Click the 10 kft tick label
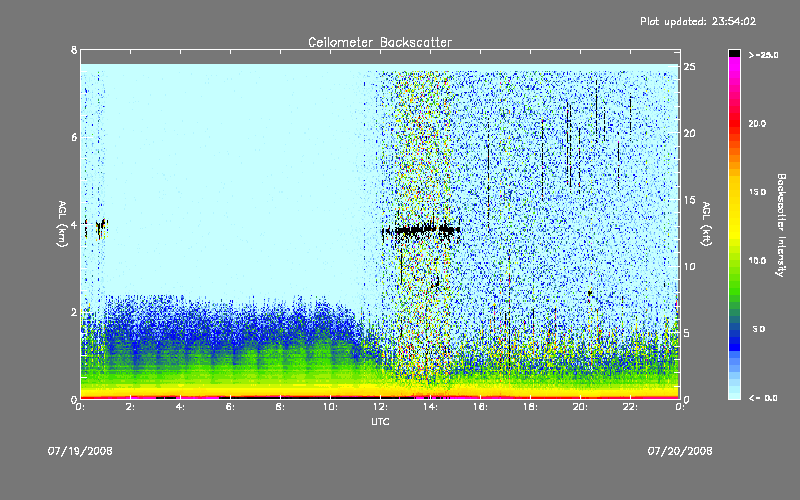Viewport: 800px width, 500px height. pos(690,266)
